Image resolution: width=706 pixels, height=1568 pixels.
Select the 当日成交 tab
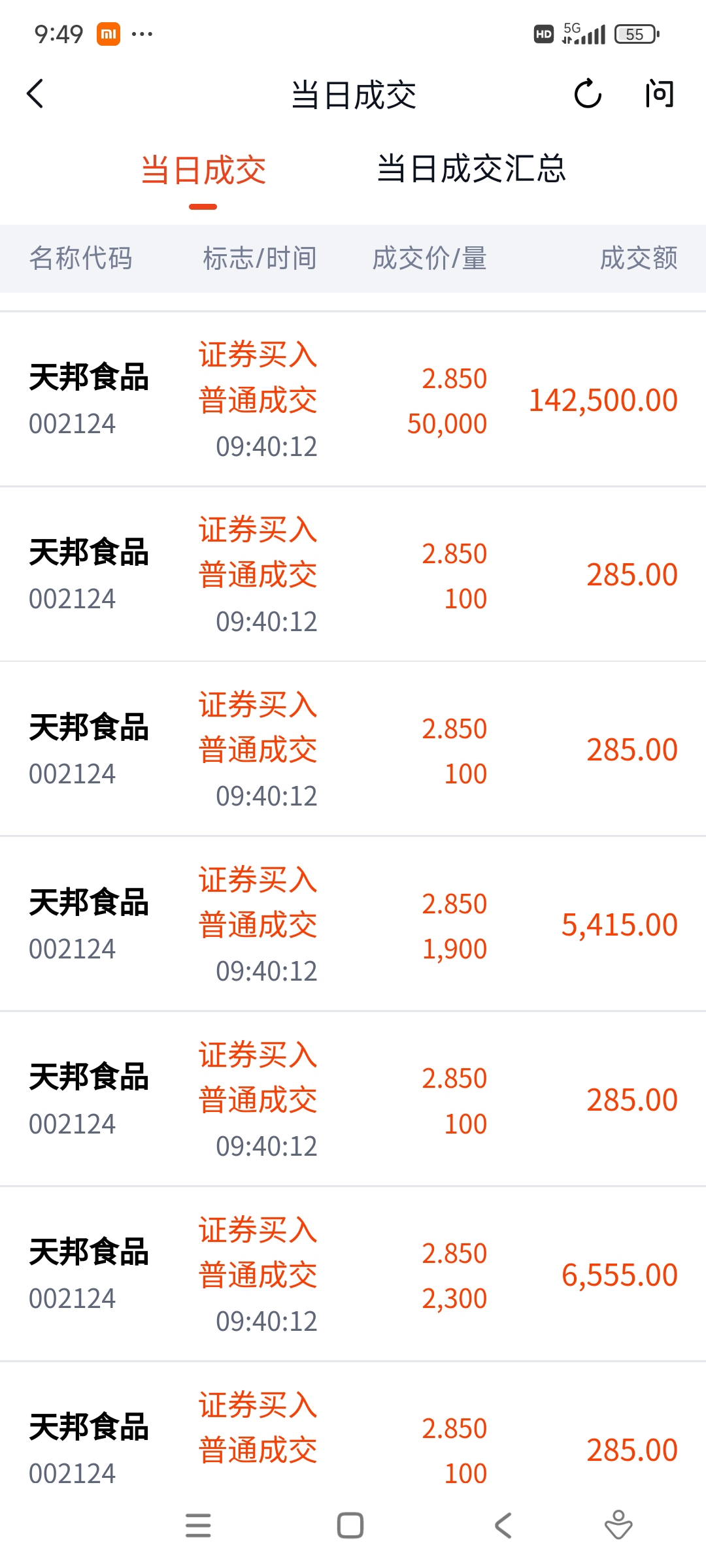[203, 171]
